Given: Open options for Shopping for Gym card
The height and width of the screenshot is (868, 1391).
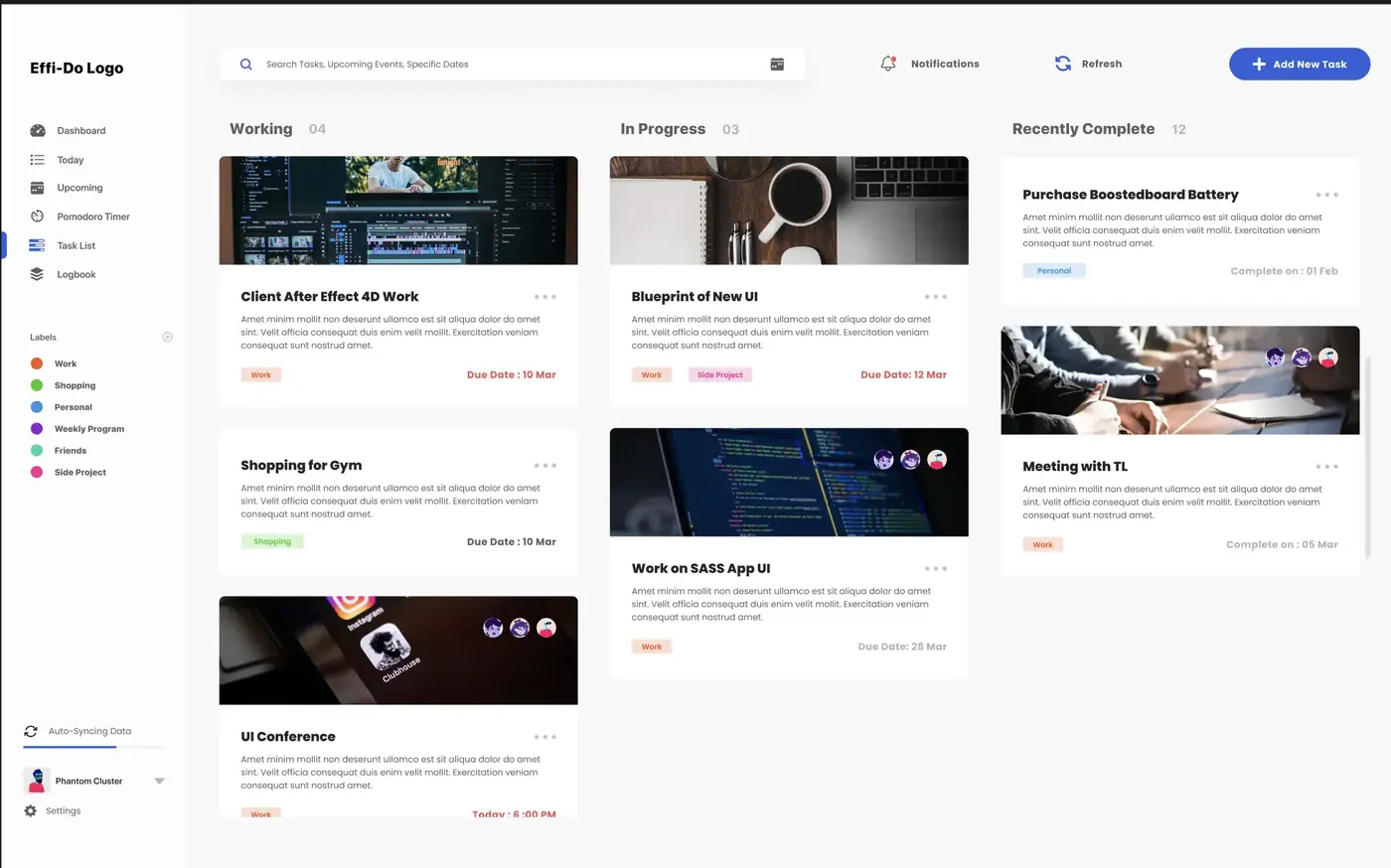Looking at the screenshot, I should click(544, 466).
